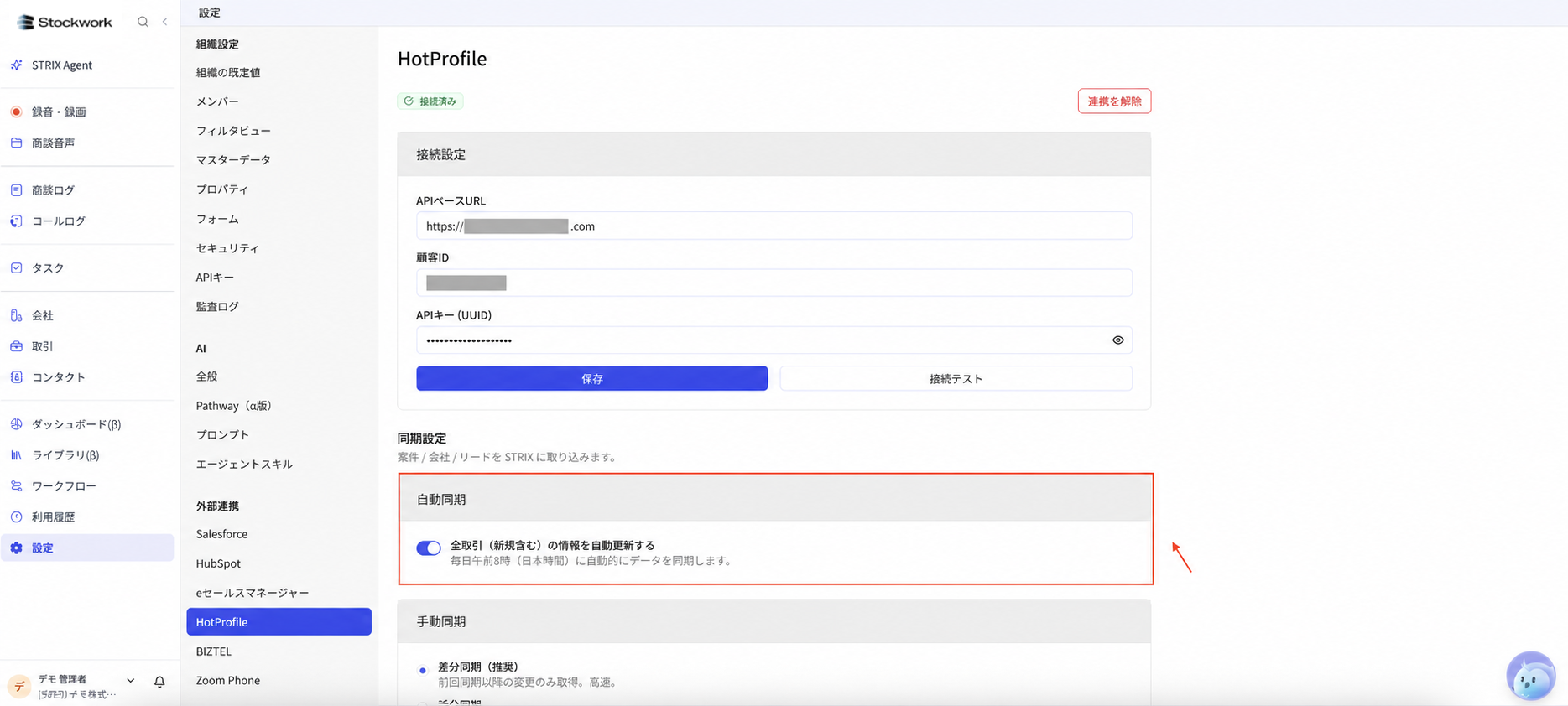Image resolution: width=1568 pixels, height=706 pixels.
Task: Click the blue 保存 button
Action: point(591,378)
